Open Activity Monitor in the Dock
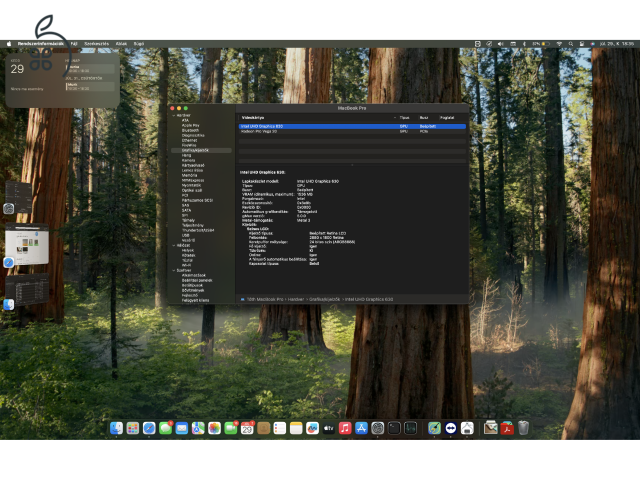 coord(410,428)
